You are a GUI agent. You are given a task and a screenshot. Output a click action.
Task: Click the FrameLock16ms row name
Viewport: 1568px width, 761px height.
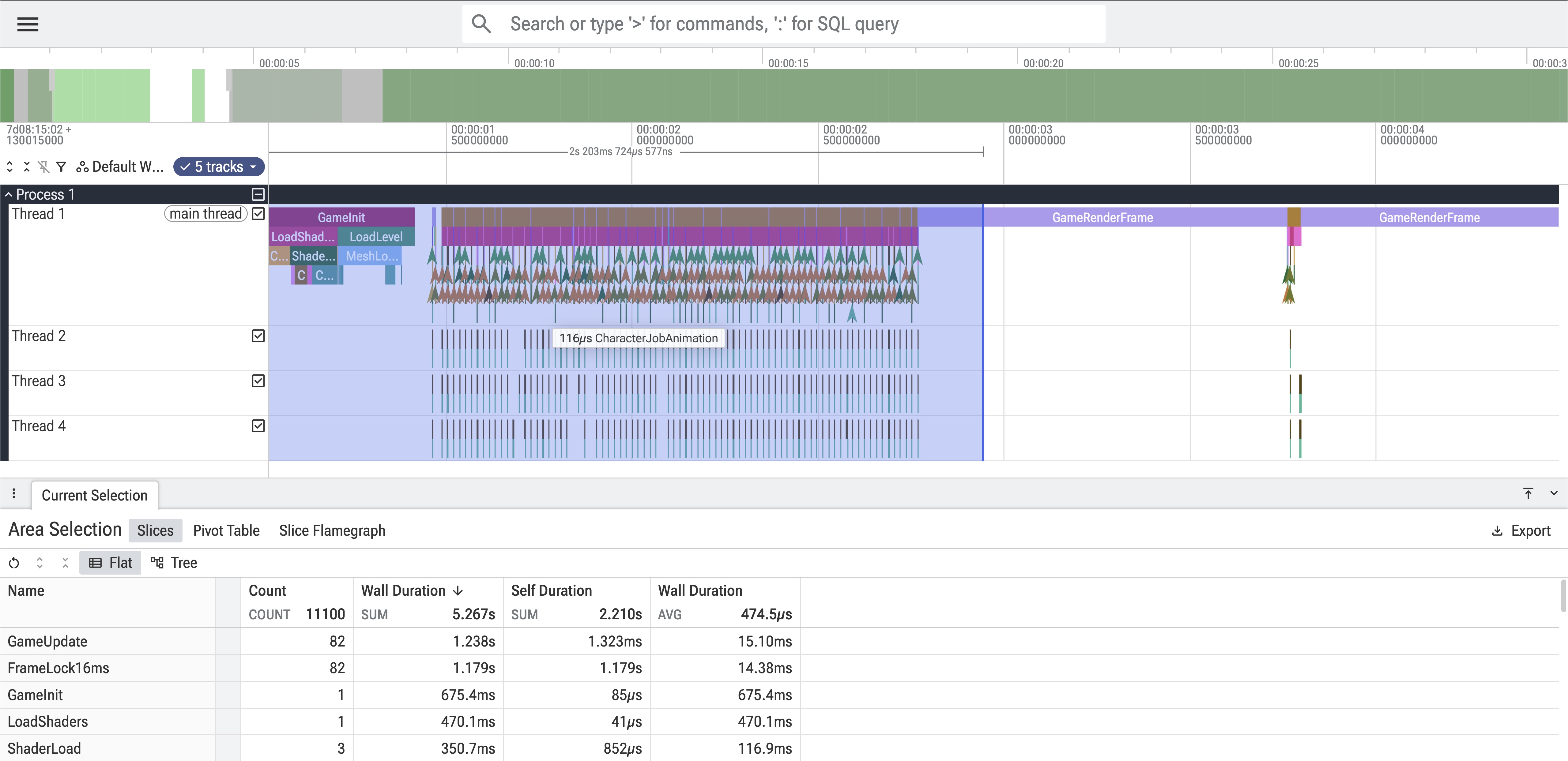point(58,668)
